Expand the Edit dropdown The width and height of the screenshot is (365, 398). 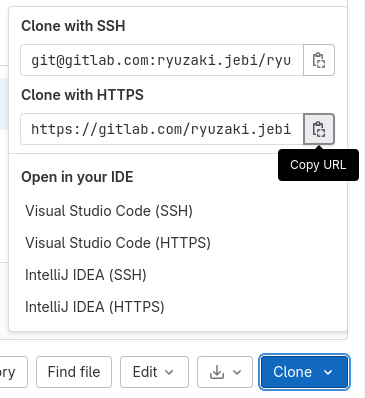pyautogui.click(x=154, y=372)
